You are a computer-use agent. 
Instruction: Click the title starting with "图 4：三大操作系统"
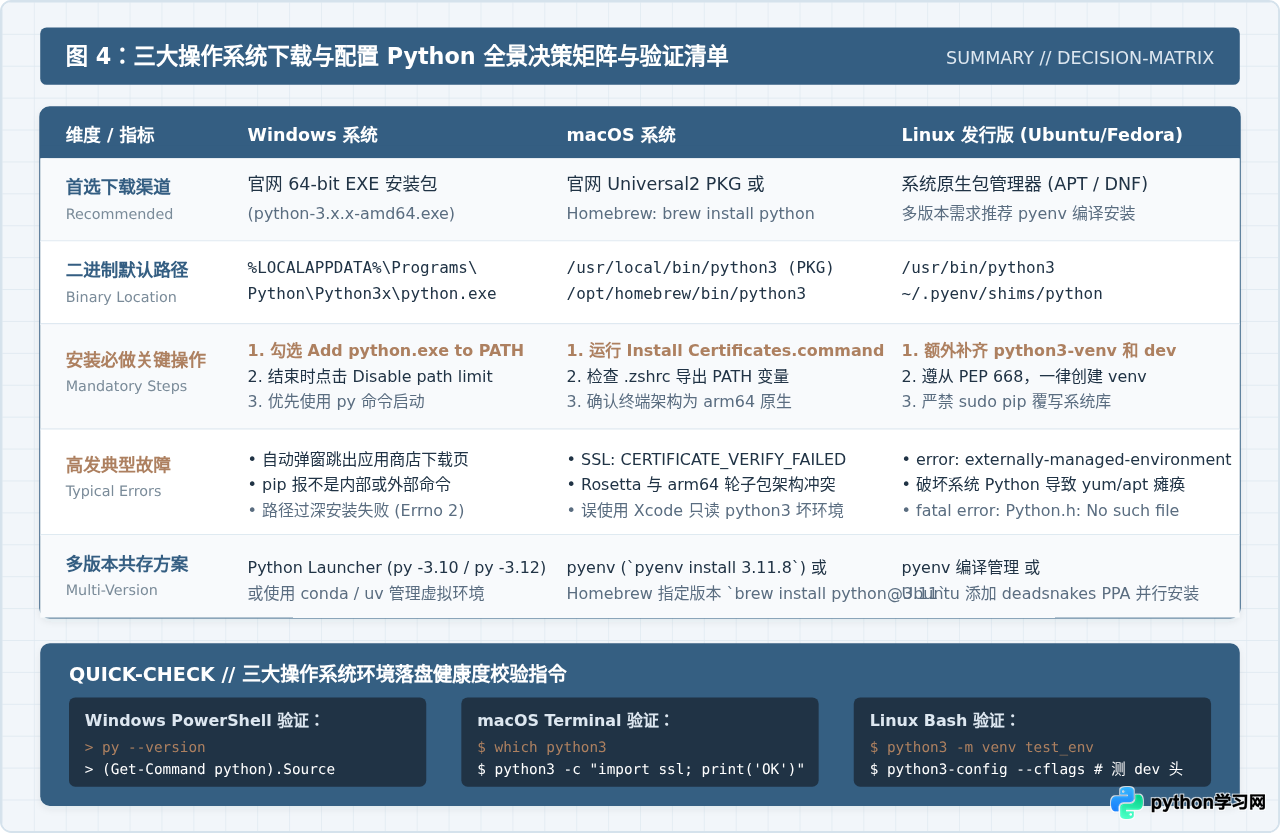[x=397, y=57]
